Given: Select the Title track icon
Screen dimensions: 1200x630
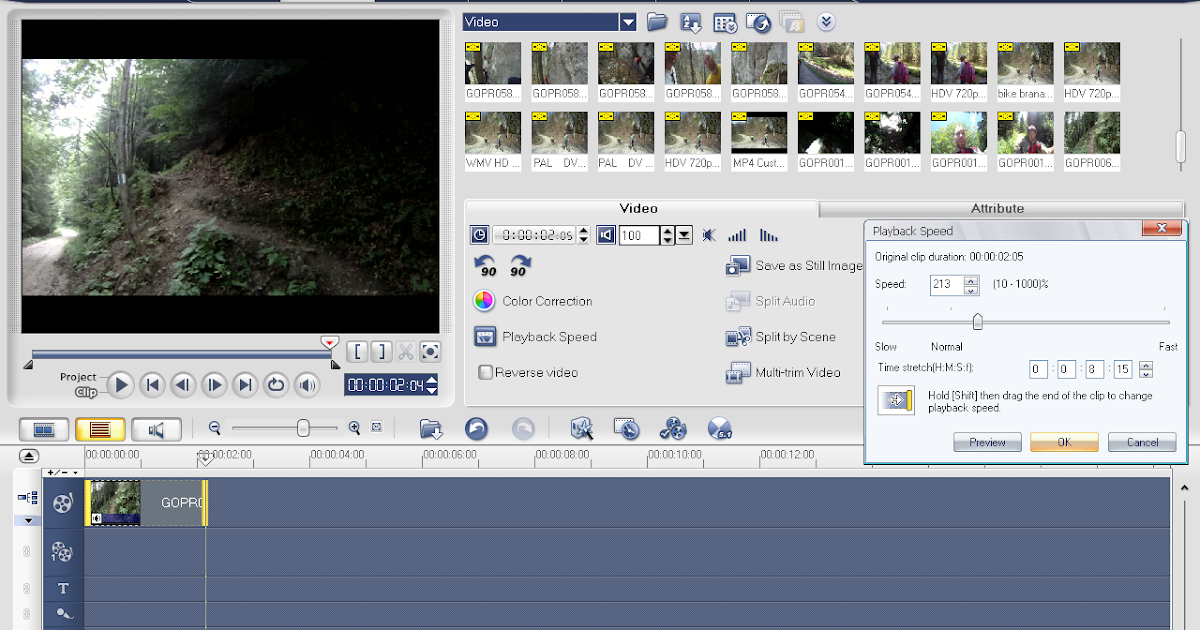Looking at the screenshot, I should 63,589.
